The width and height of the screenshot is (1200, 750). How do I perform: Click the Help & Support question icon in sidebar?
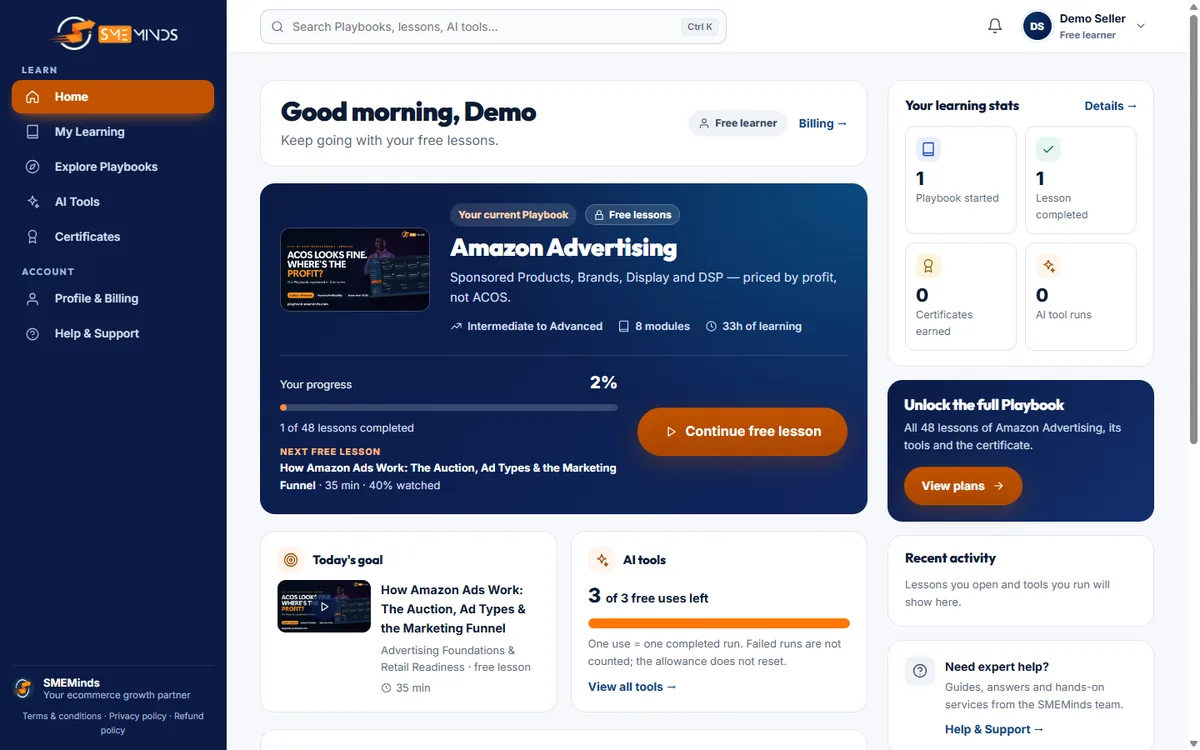[33, 333]
